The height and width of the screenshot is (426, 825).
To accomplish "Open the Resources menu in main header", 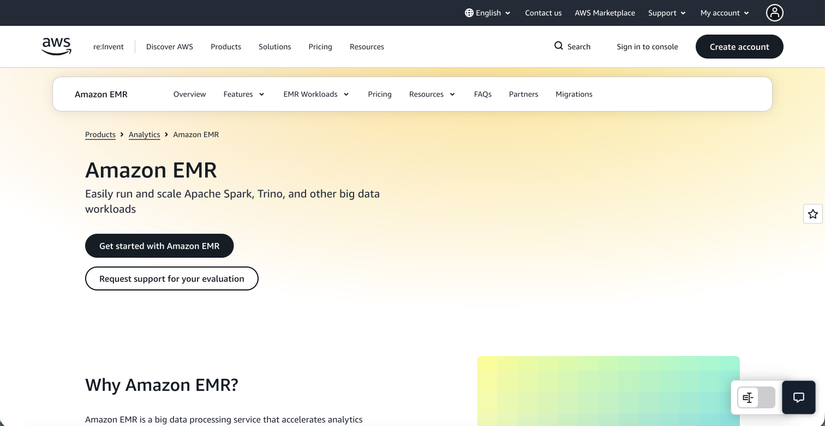I will coord(367,46).
